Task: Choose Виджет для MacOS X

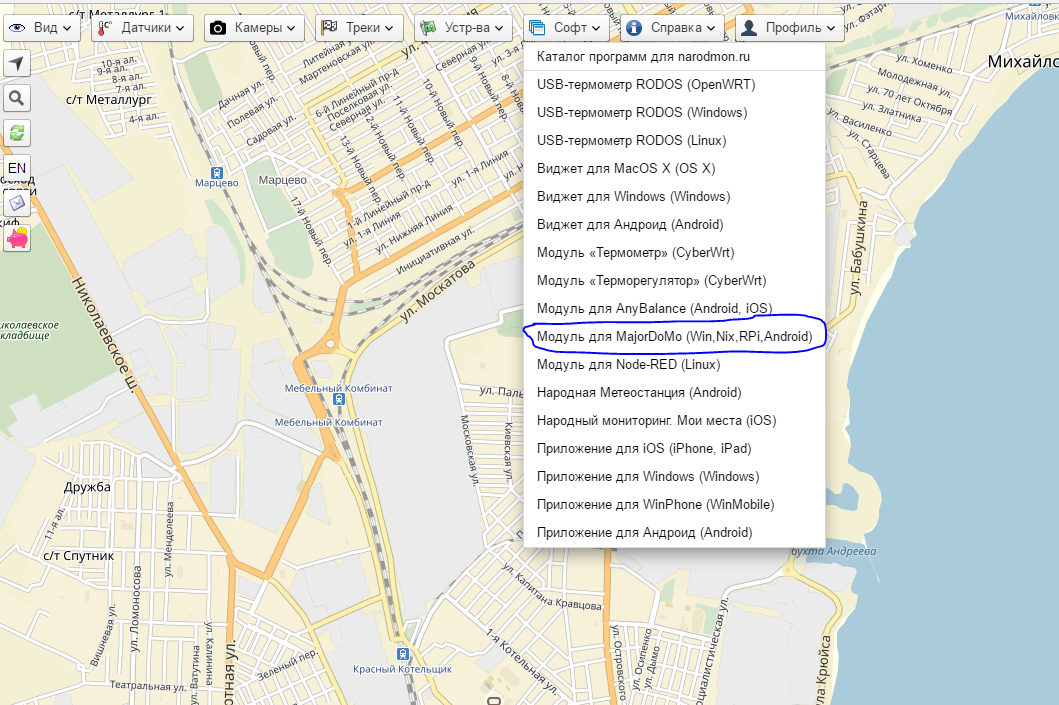Action: [x=674, y=168]
